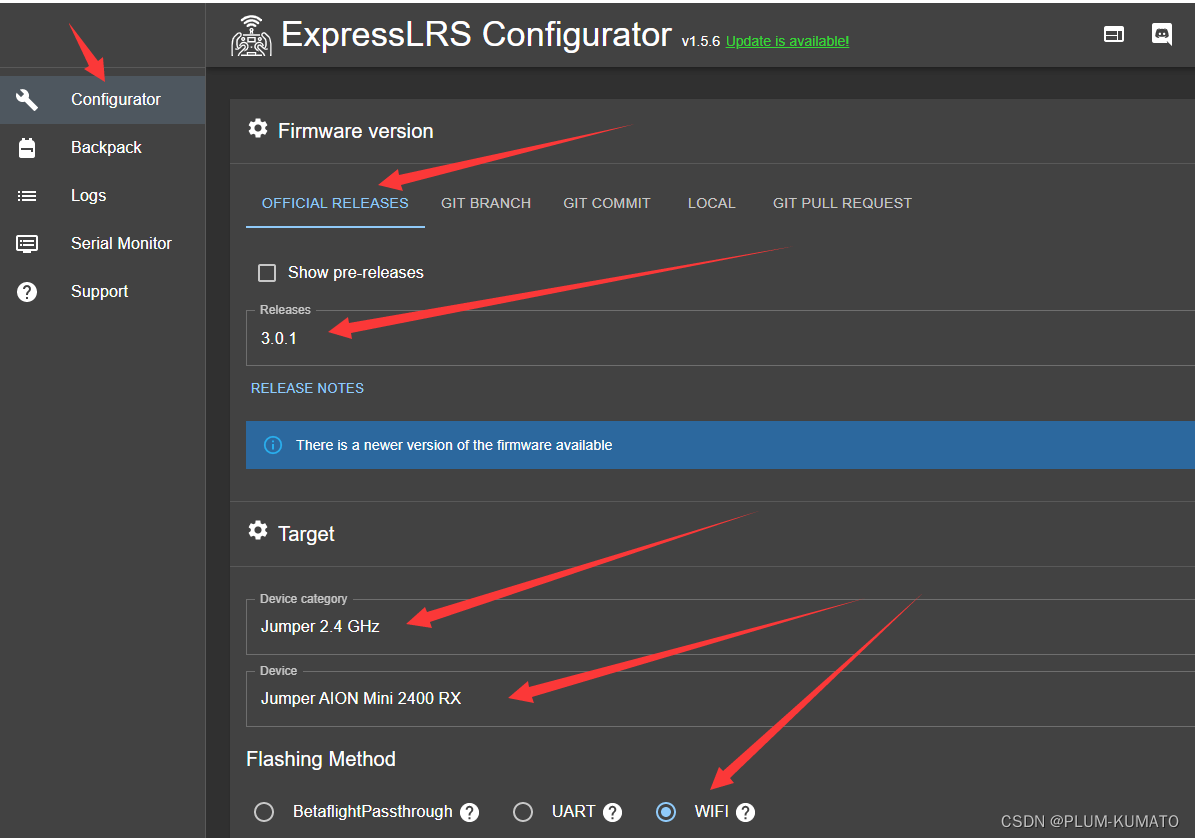Switch to the GIT BRANCH tab

[486, 203]
